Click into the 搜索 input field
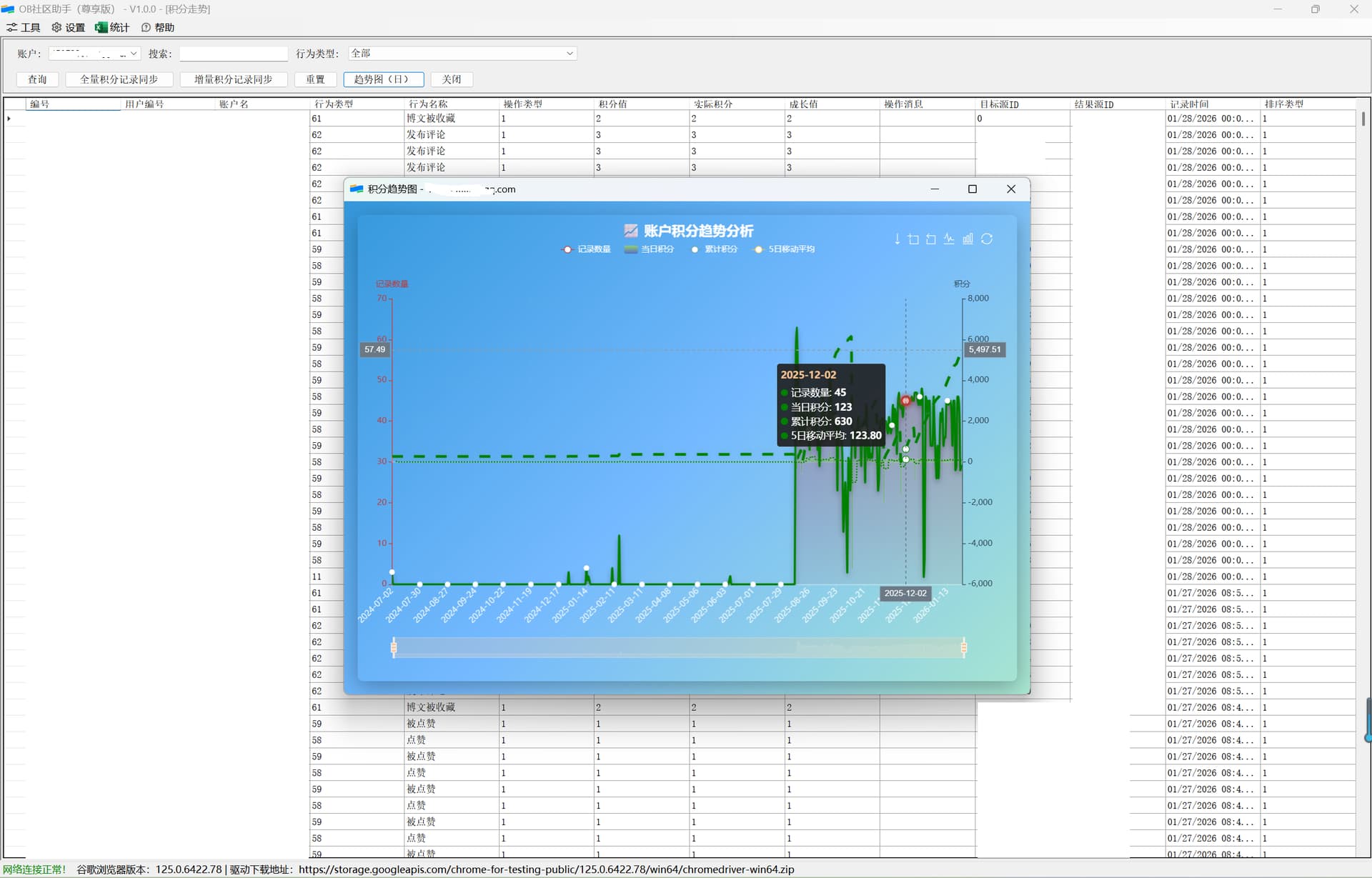This screenshot has height=878, width=1372. [x=233, y=54]
